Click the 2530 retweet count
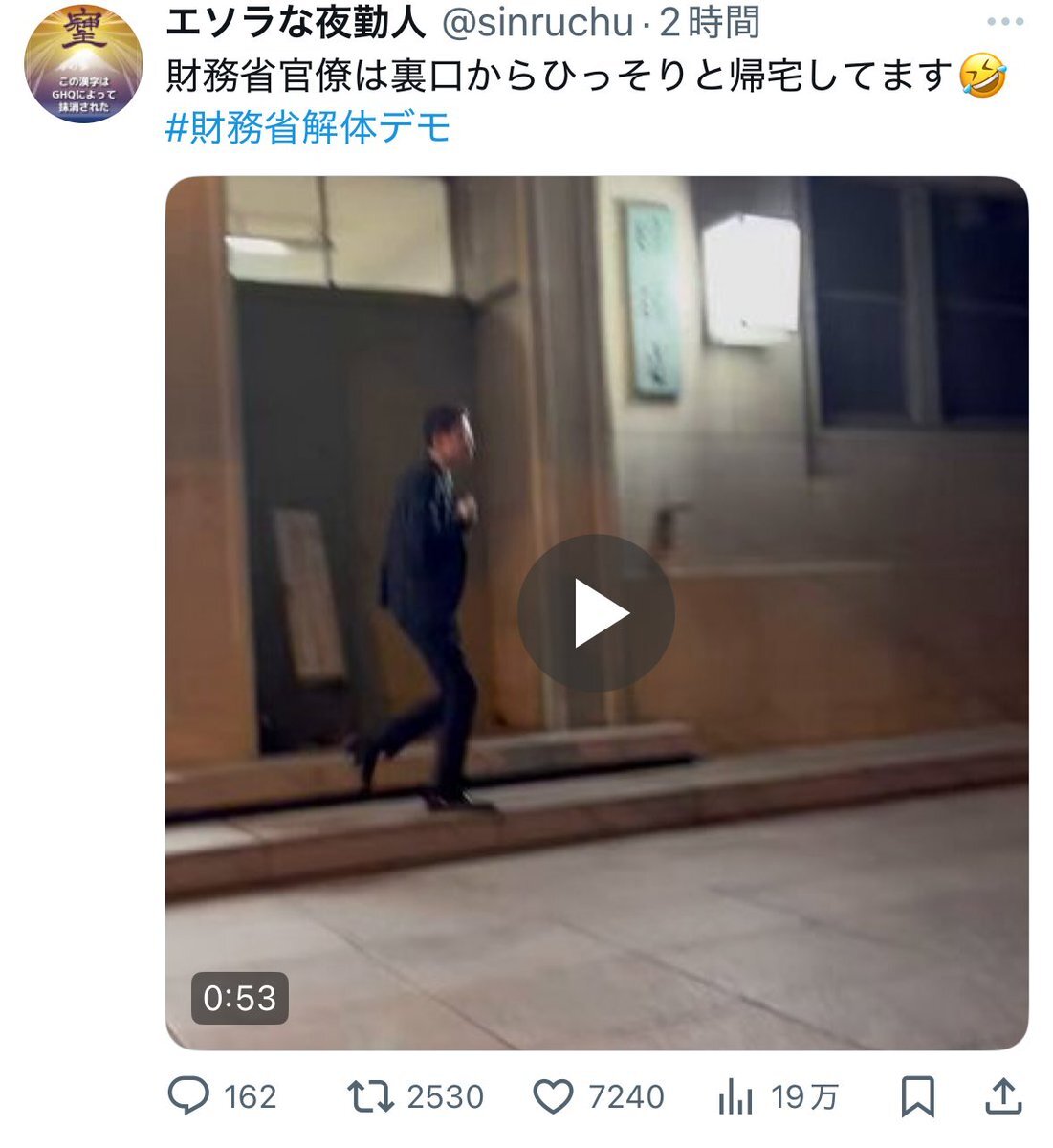1053x1148 pixels. [x=445, y=1096]
